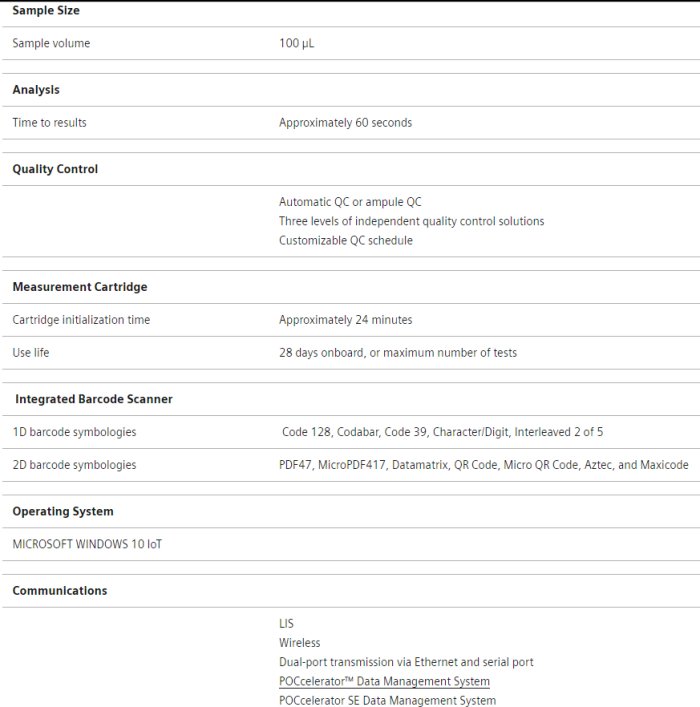Click the 'MICROSOFT WINDOWS 10 IoT' text
This screenshot has width=700, height=707.
click(87, 544)
